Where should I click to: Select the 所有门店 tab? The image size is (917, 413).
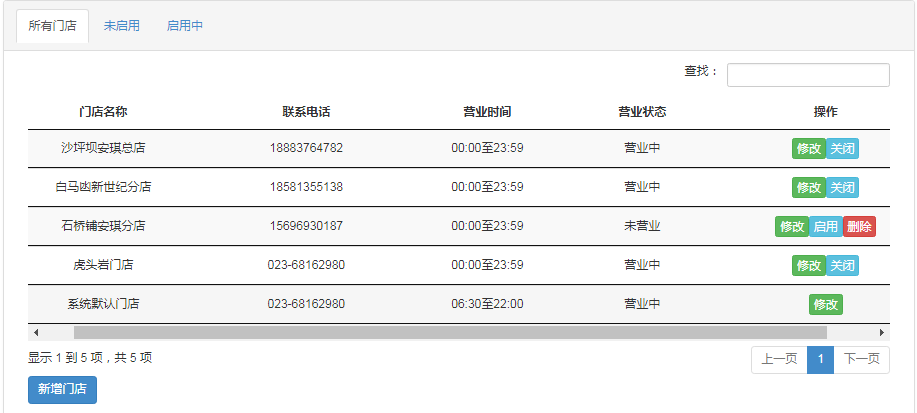point(53,26)
